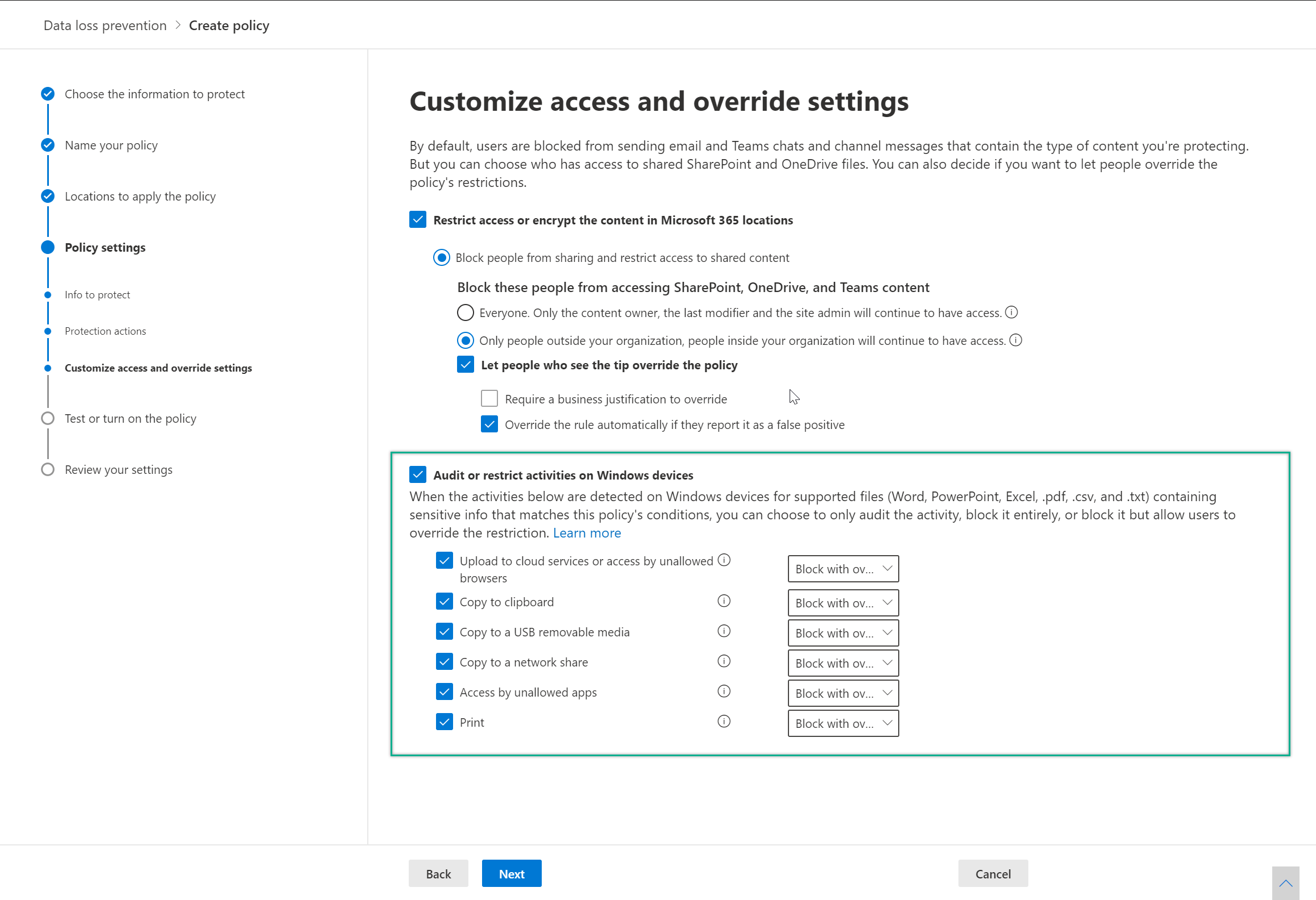Click the Learn more link
1316x900 pixels.
(x=587, y=532)
